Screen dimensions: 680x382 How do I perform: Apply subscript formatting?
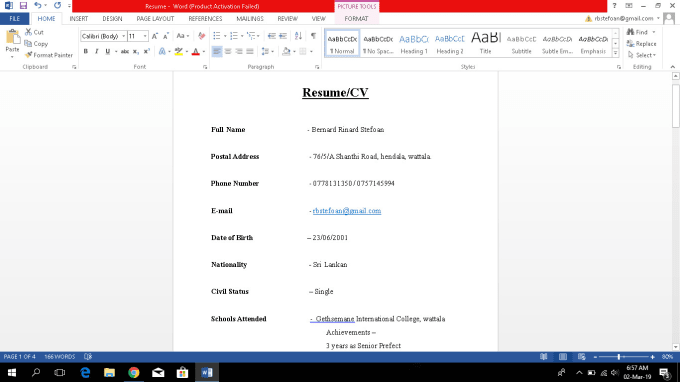(136, 52)
